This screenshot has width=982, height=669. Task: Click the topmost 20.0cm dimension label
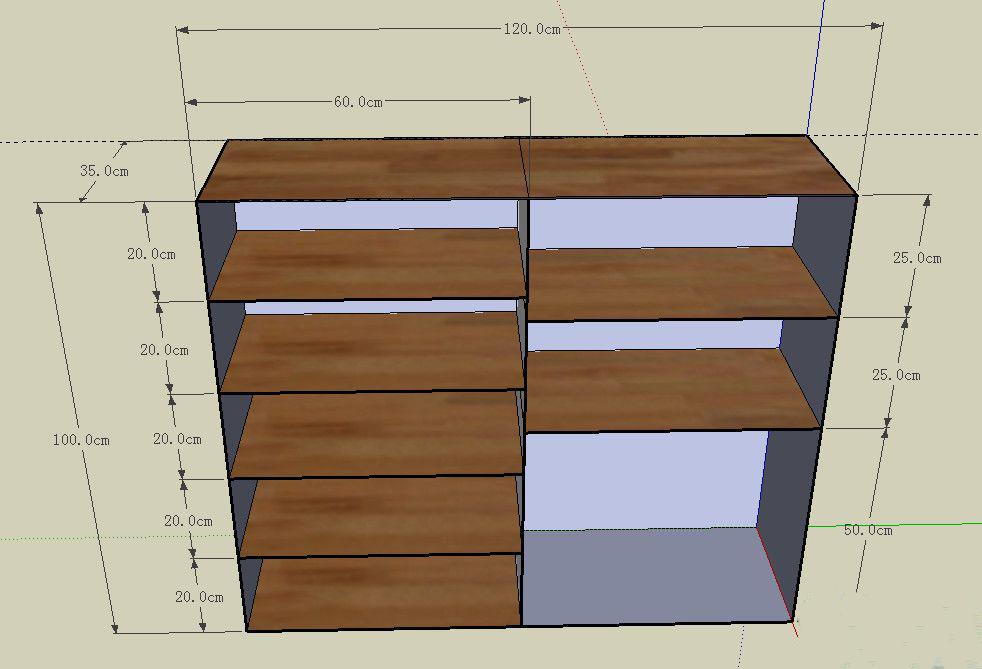(x=151, y=254)
